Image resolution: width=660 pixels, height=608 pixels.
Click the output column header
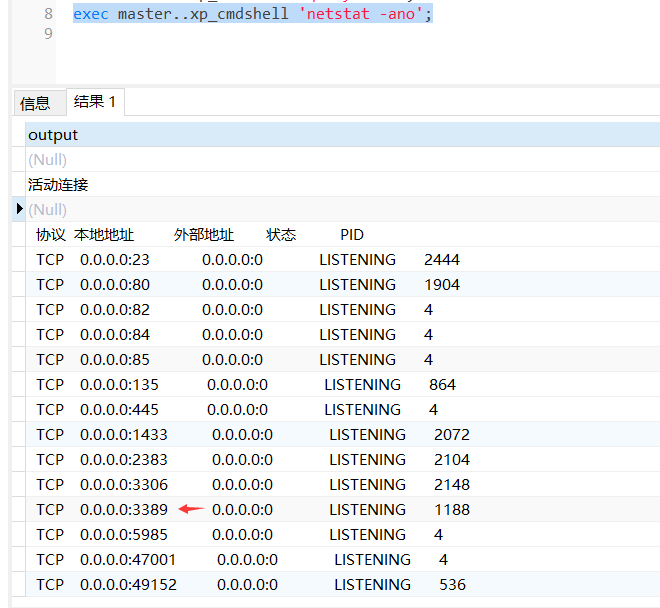(53, 135)
